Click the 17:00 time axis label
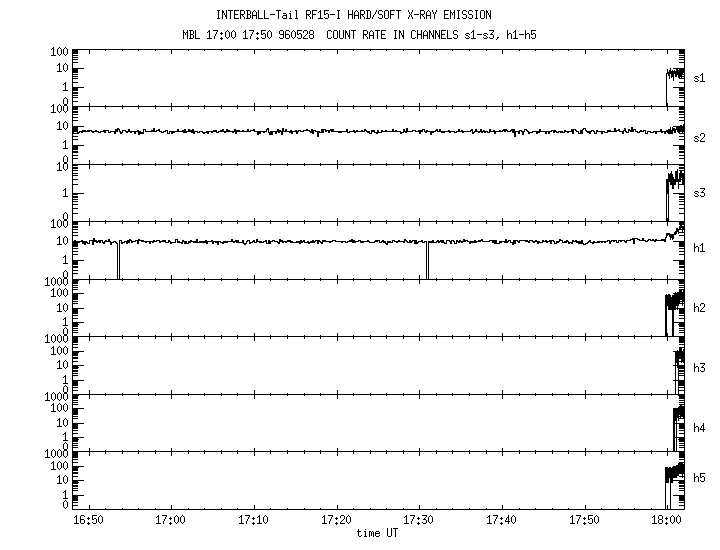The image size is (720, 550). point(171,520)
